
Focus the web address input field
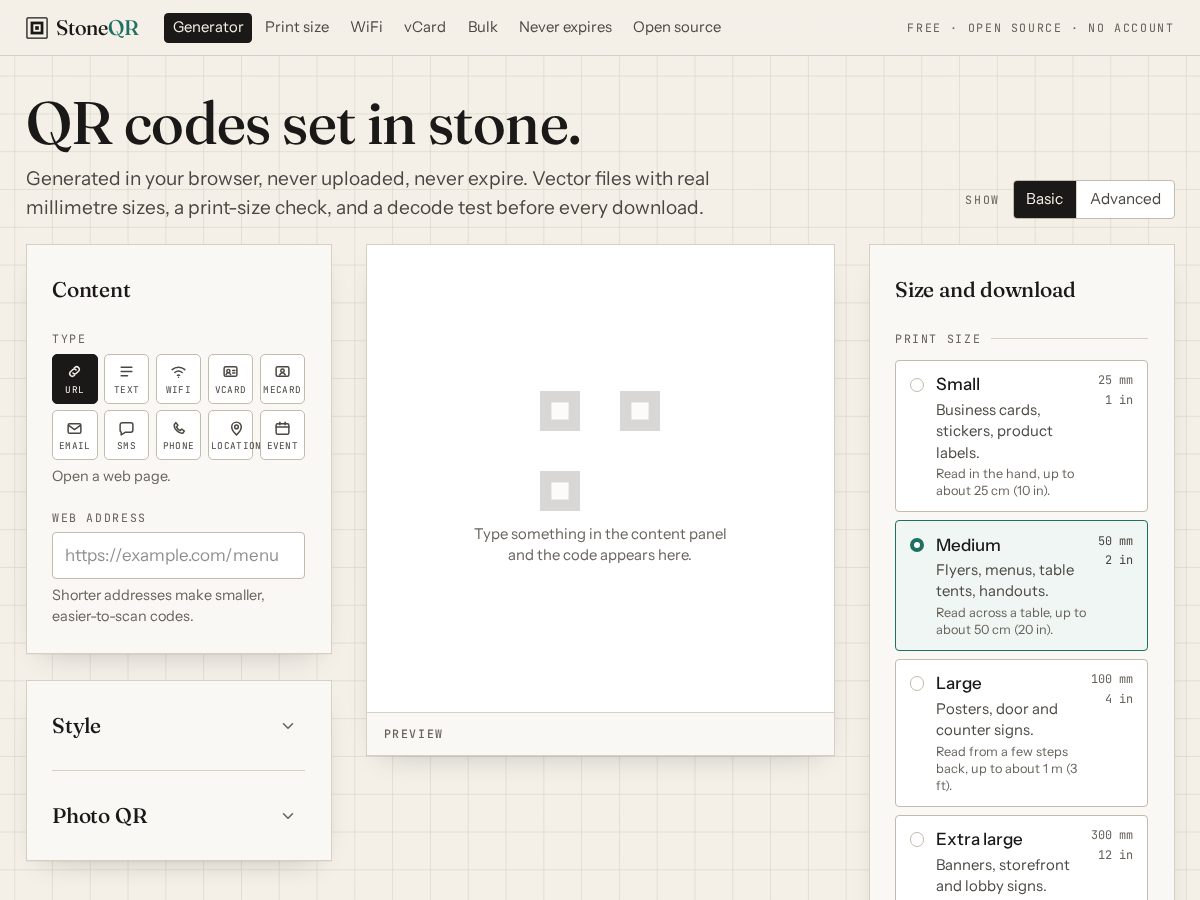(x=178, y=555)
